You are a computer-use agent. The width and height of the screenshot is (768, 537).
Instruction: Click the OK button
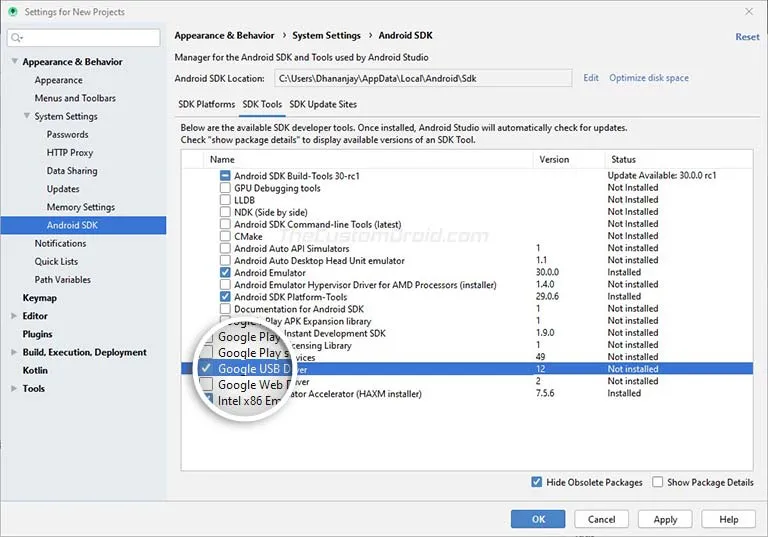pos(538,519)
